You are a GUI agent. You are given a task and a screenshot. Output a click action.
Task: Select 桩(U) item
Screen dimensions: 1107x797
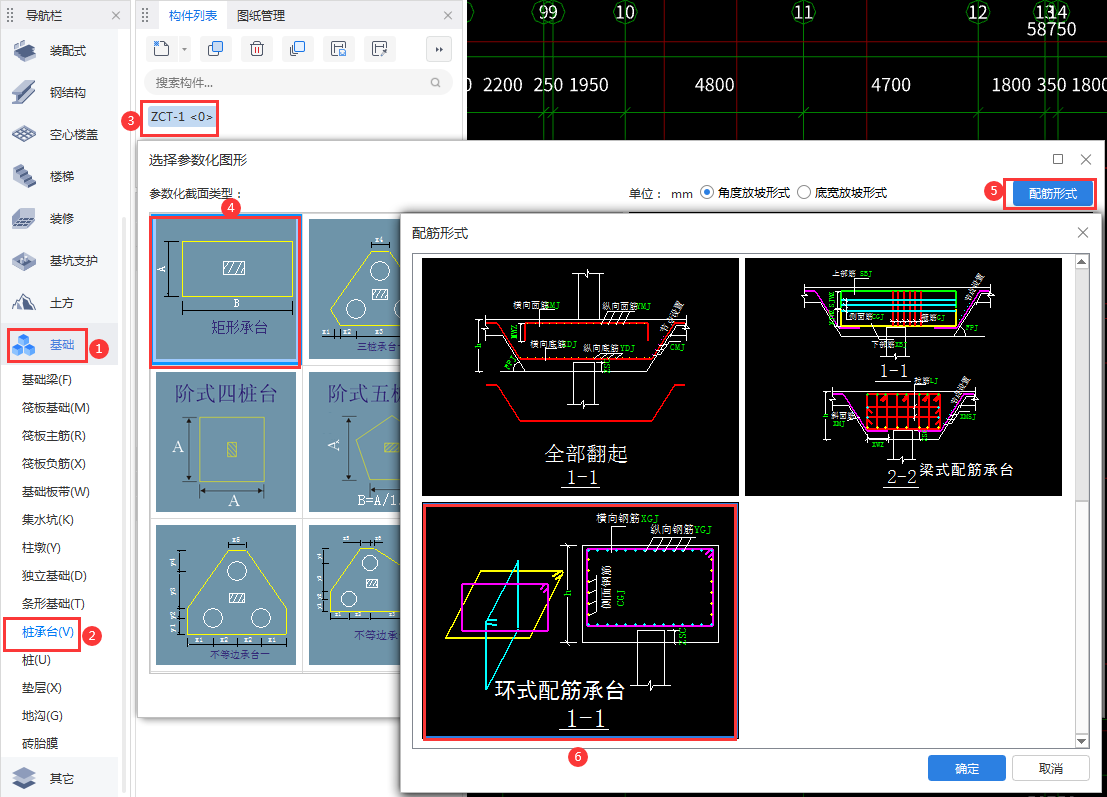(x=36, y=659)
